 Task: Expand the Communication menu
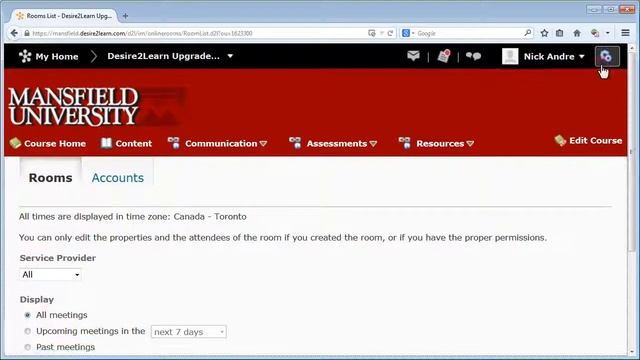[x=263, y=143]
